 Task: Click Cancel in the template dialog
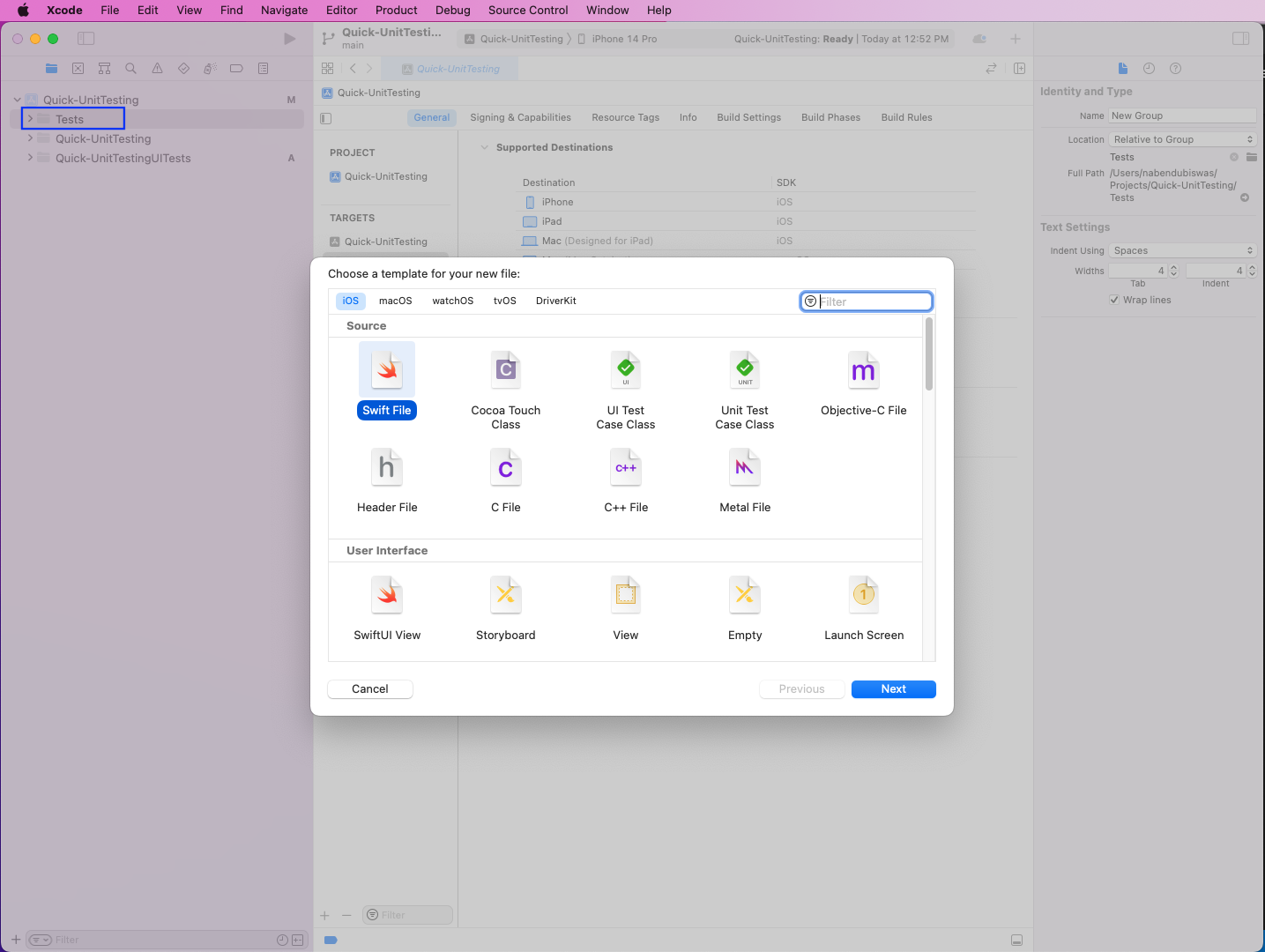click(x=370, y=689)
